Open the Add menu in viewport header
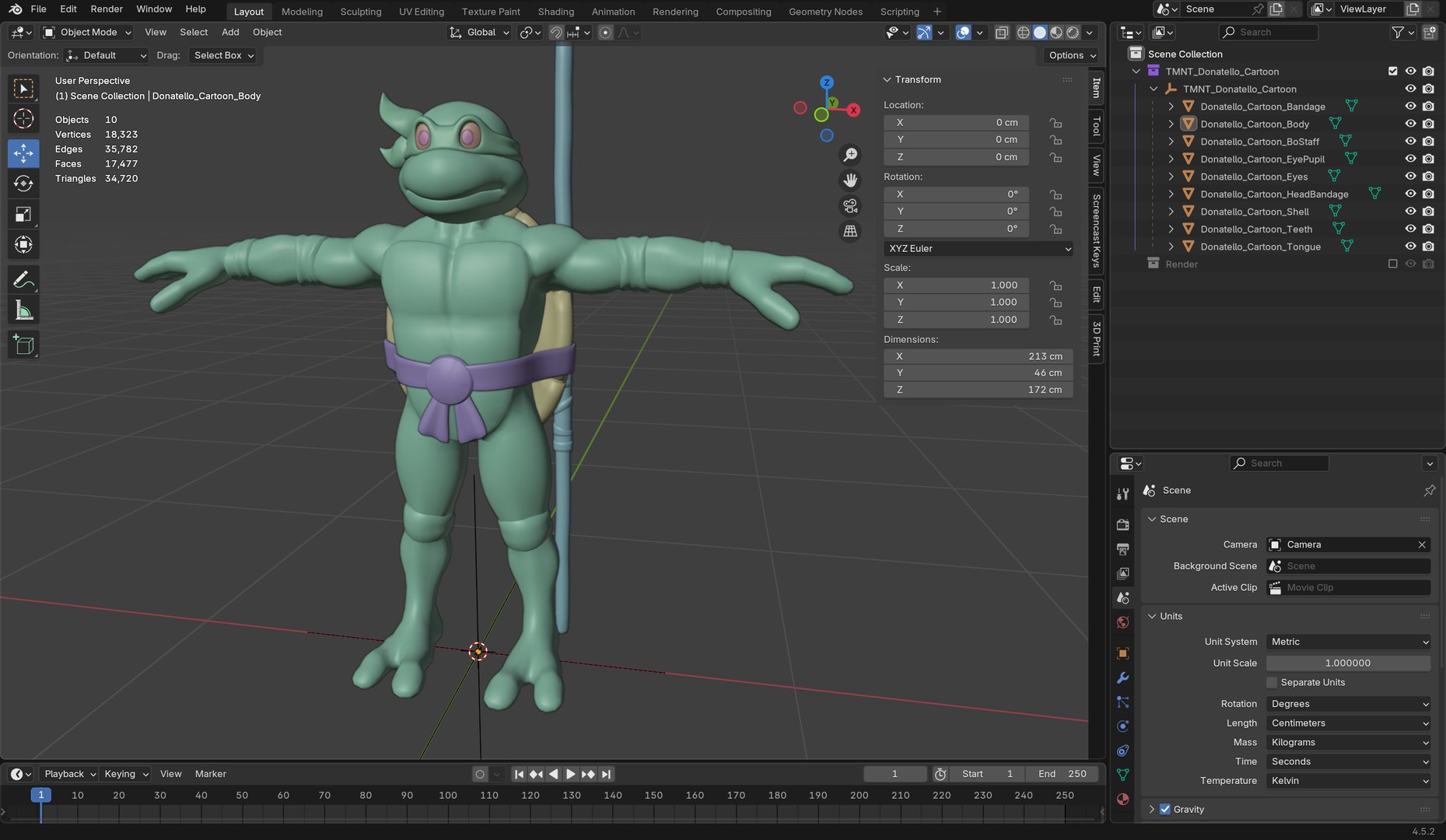The width and height of the screenshot is (1446, 840). (230, 32)
